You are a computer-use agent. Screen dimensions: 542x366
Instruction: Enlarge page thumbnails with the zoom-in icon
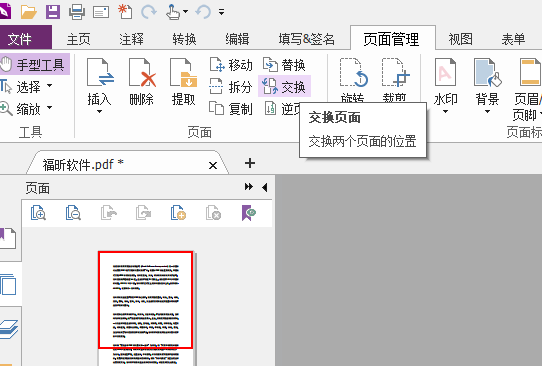click(38, 213)
